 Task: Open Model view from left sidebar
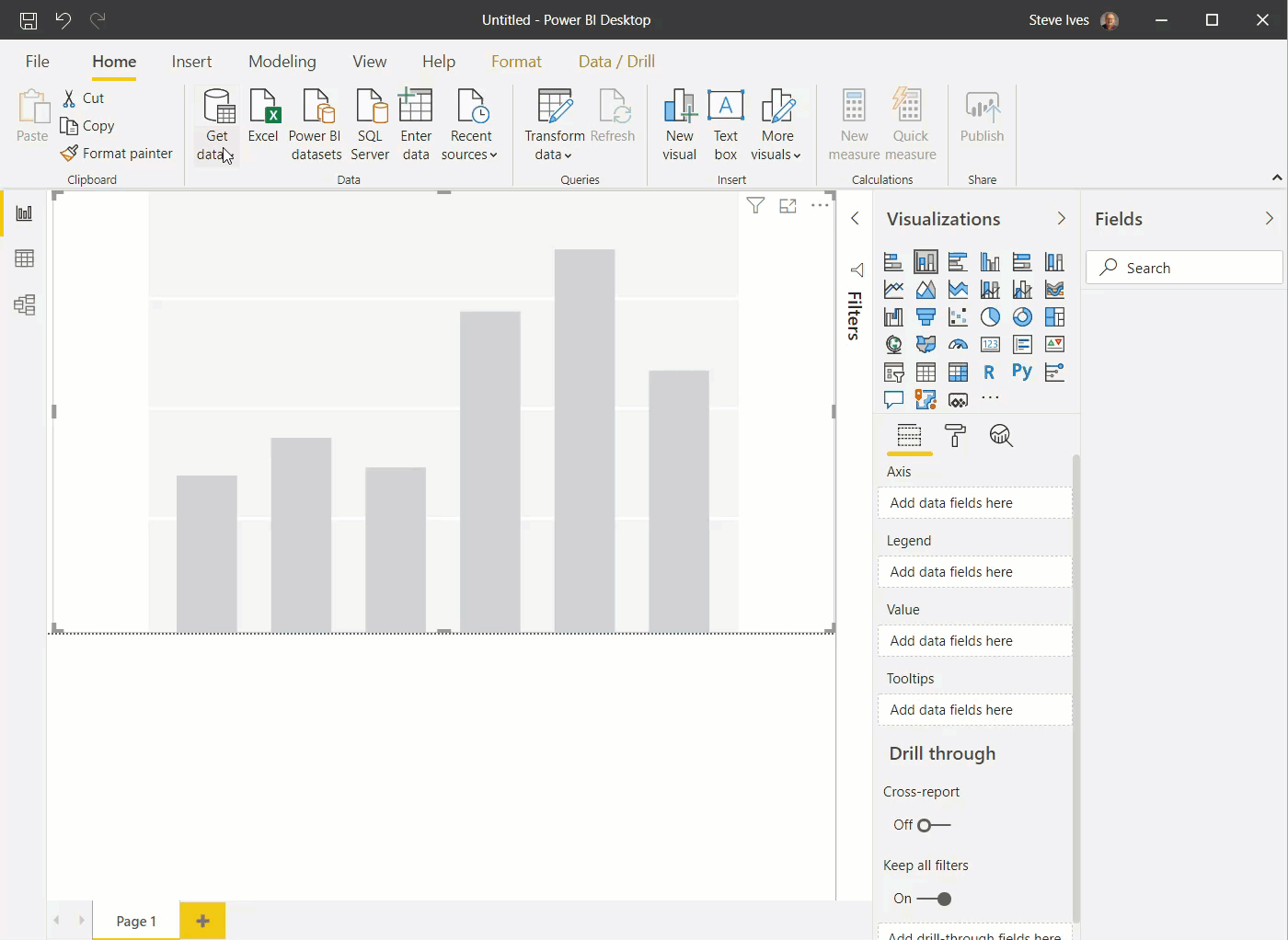coord(24,304)
